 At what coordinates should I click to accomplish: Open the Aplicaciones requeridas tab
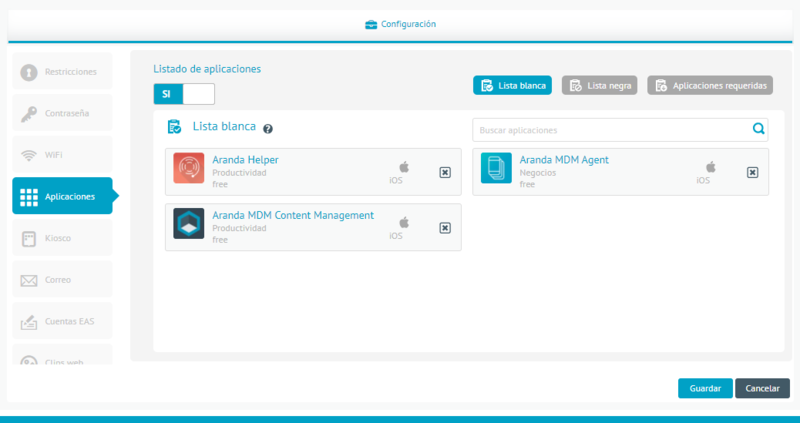710,86
